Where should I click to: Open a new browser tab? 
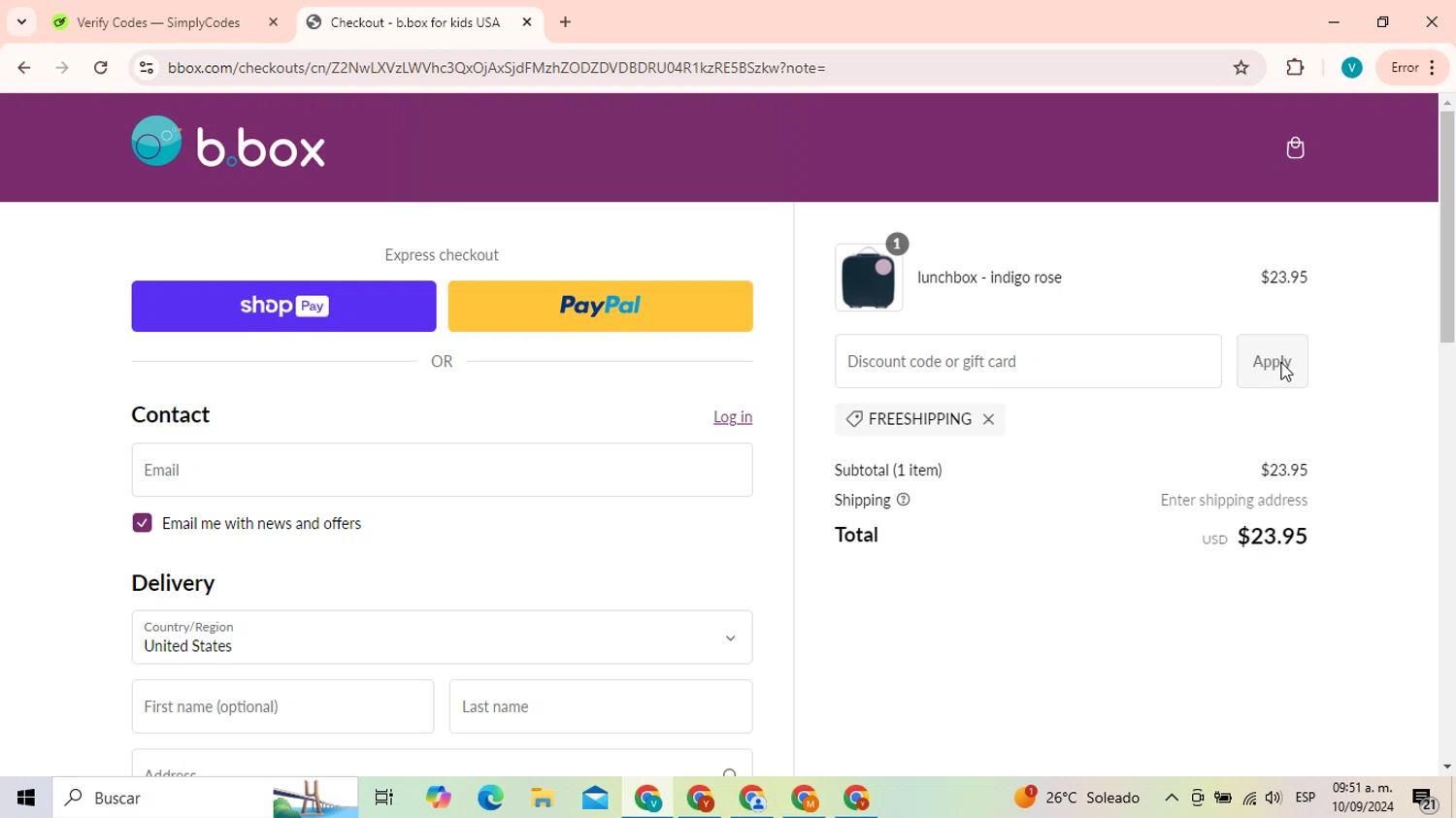(x=566, y=22)
